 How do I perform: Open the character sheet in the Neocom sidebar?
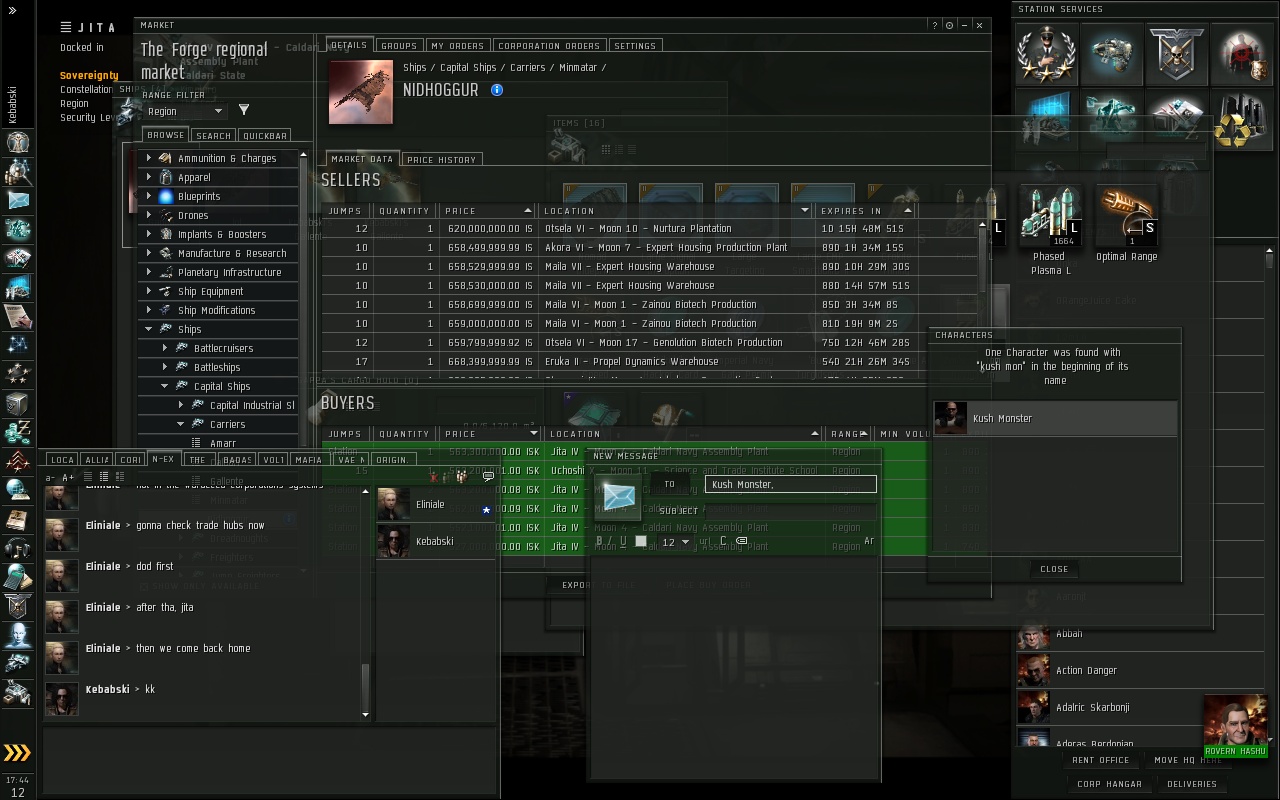[x=17, y=143]
